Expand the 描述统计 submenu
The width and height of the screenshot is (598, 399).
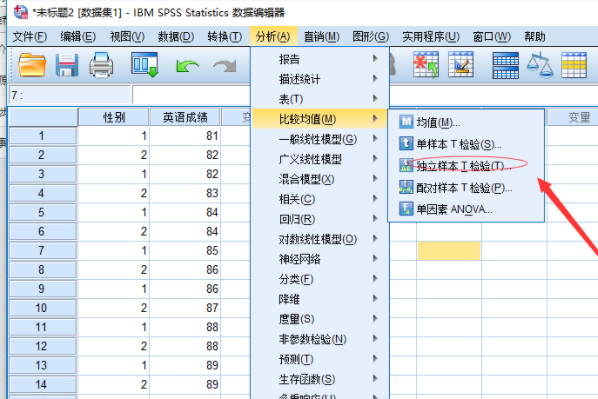[x=320, y=79]
